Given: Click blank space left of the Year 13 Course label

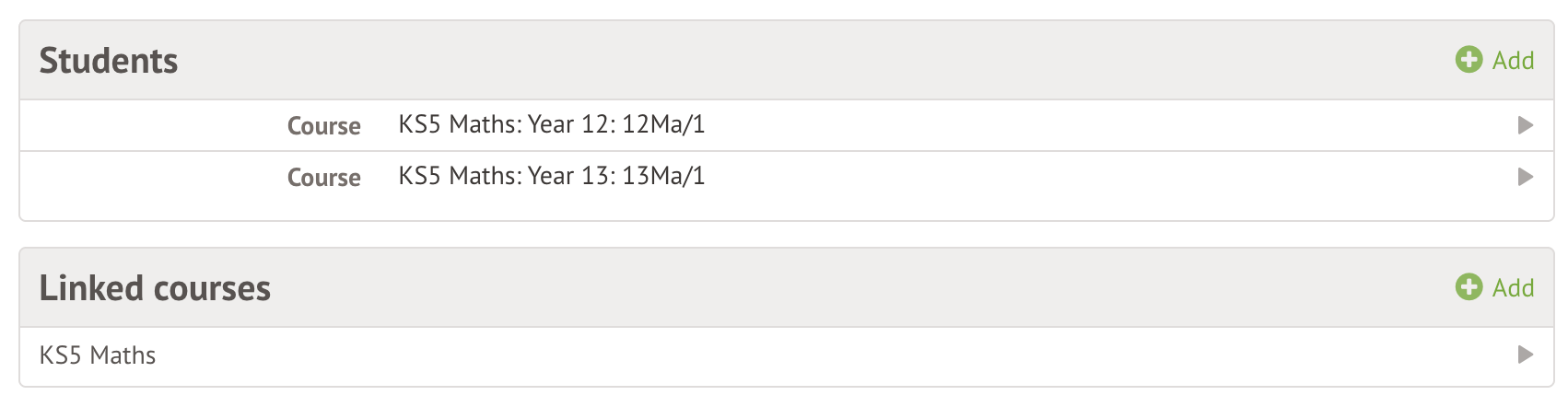Looking at the screenshot, I should tap(147, 177).
